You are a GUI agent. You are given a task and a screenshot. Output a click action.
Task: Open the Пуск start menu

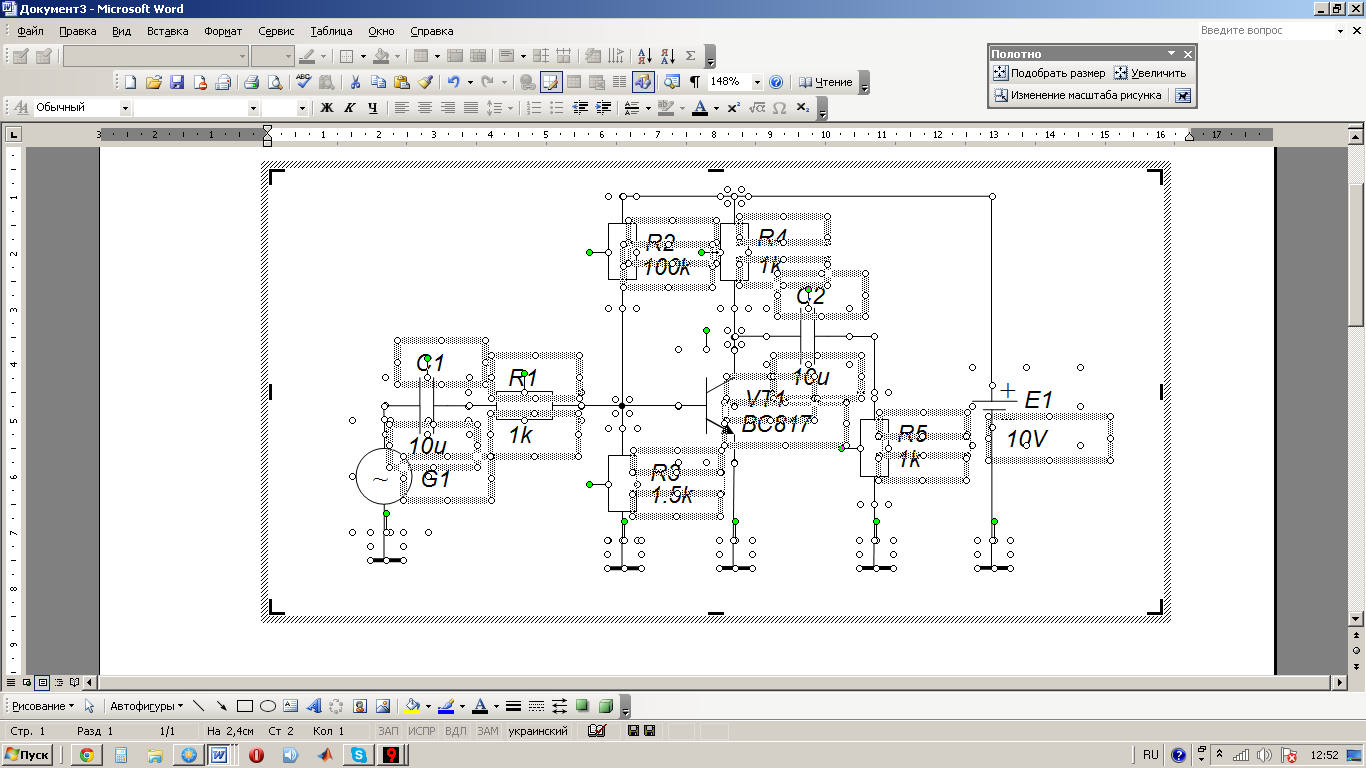point(28,755)
